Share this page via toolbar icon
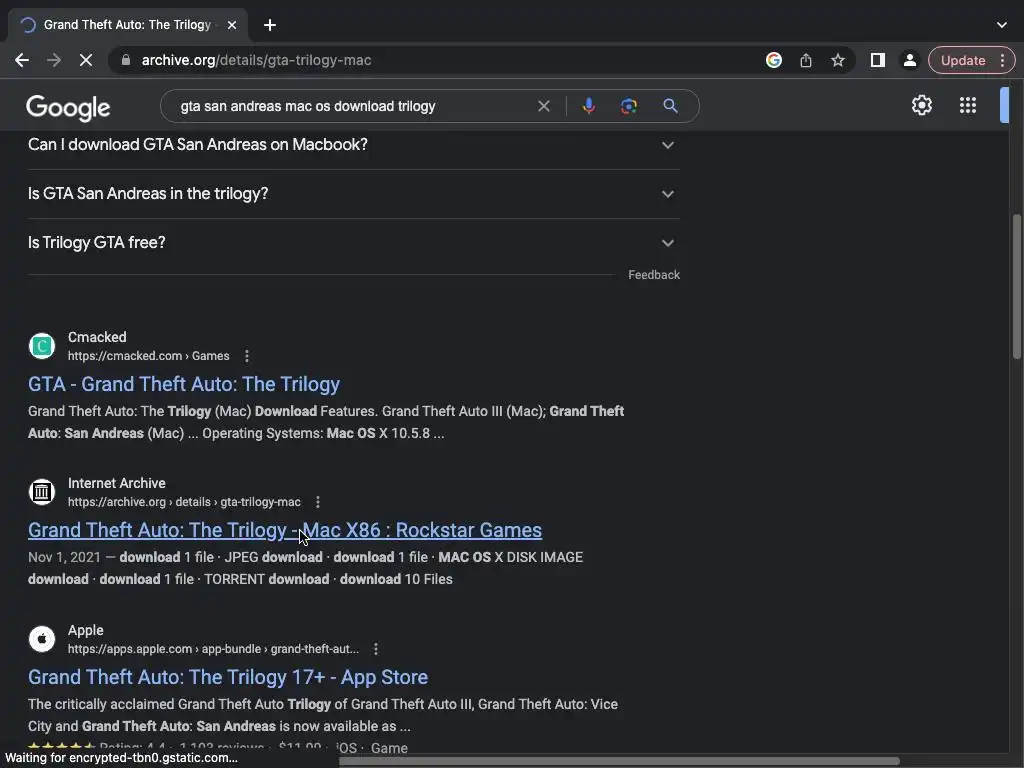Screen dimensions: 1024x768 (x=806, y=60)
